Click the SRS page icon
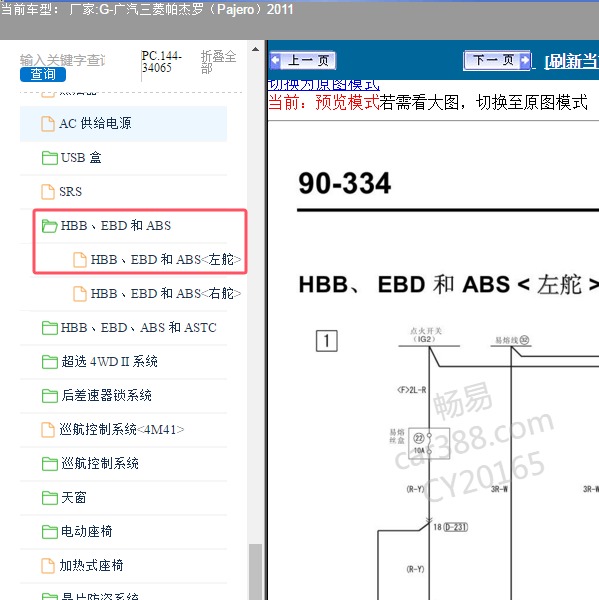This screenshot has width=599, height=600. pyautogui.click(x=48, y=192)
